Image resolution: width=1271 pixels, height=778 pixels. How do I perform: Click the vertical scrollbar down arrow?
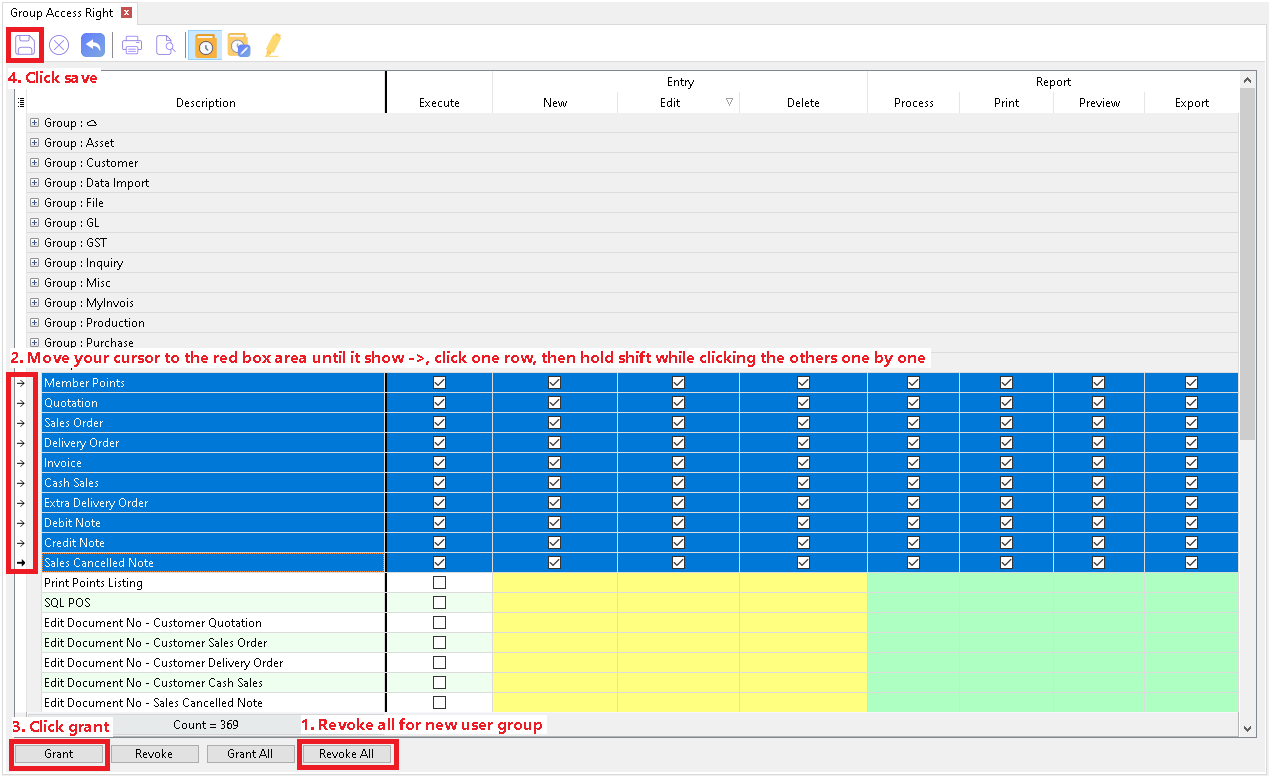[x=1247, y=729]
